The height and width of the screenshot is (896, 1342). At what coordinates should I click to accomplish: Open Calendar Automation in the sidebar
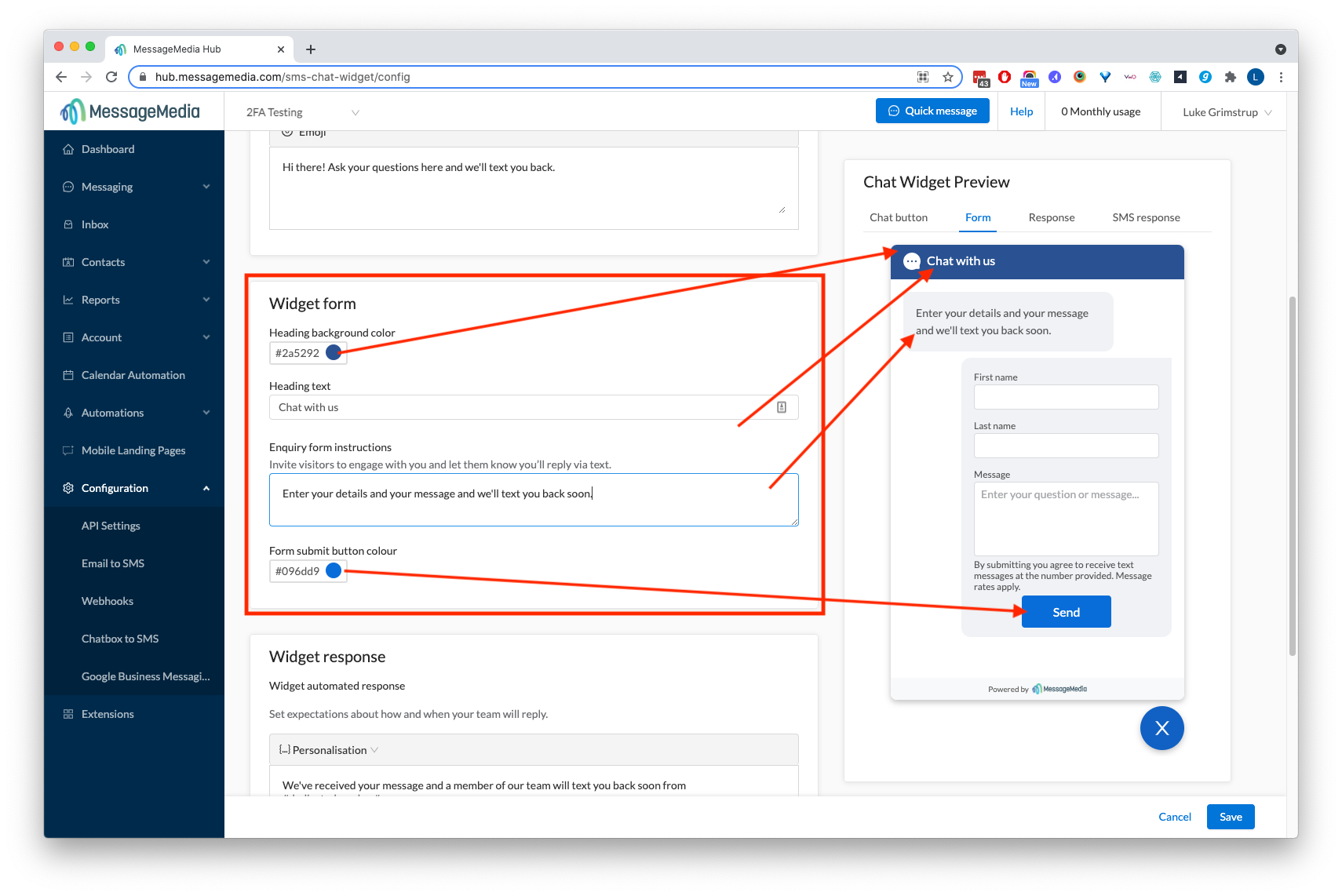(x=133, y=375)
